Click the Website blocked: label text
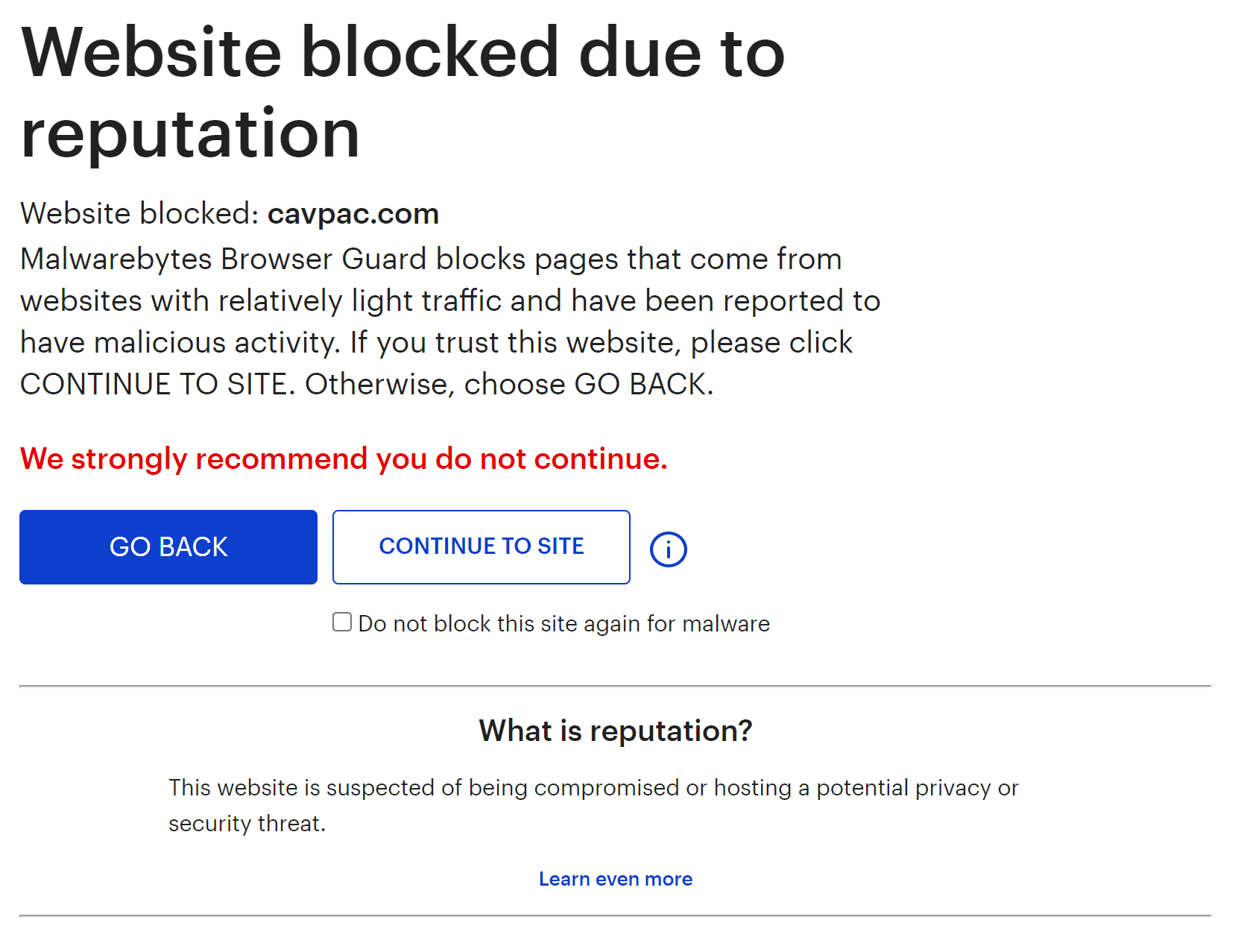This screenshot has height=952, width=1247. point(139,214)
